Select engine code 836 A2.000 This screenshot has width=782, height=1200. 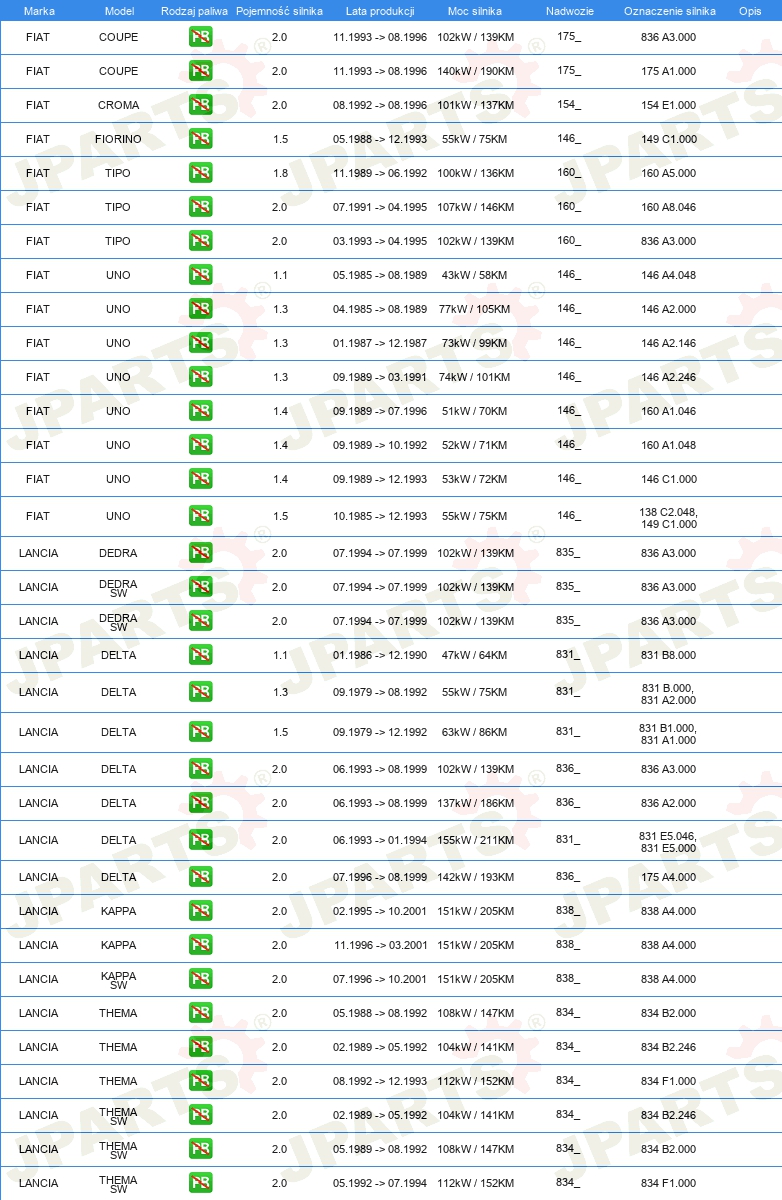point(669,803)
